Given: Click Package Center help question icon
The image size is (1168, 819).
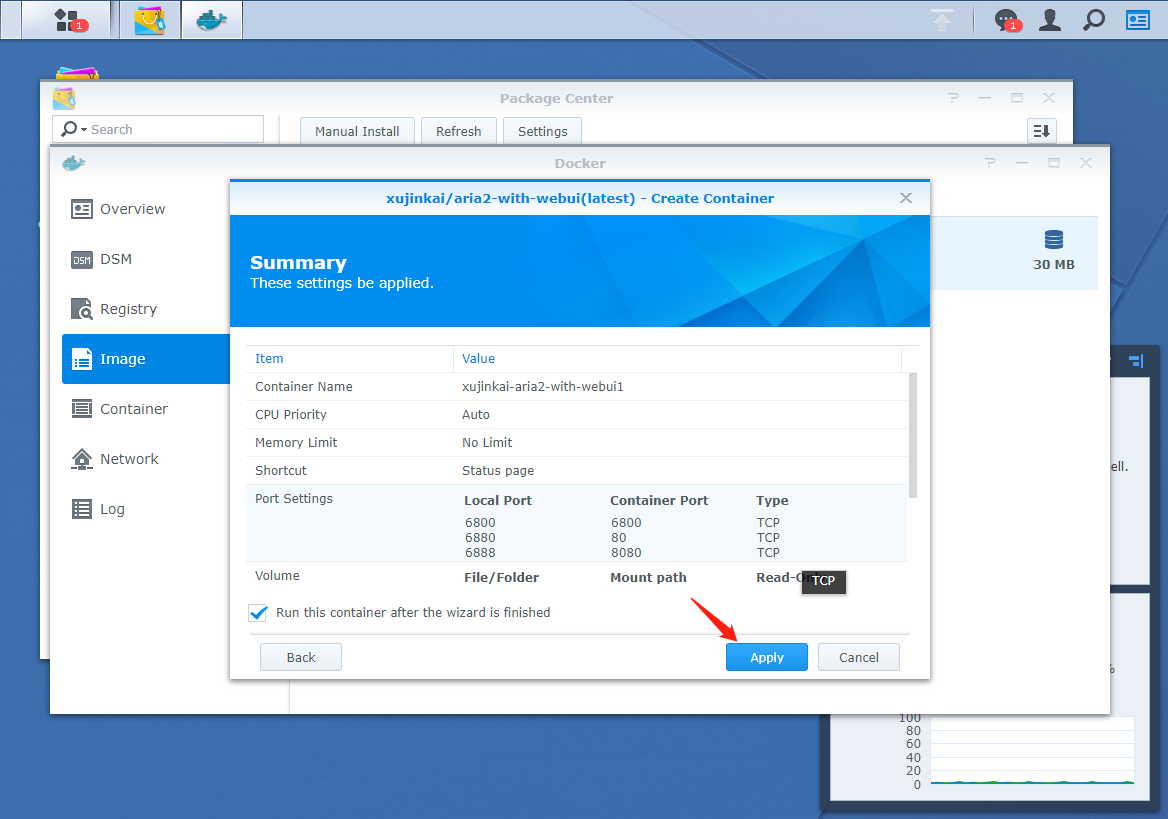Looking at the screenshot, I should (953, 98).
